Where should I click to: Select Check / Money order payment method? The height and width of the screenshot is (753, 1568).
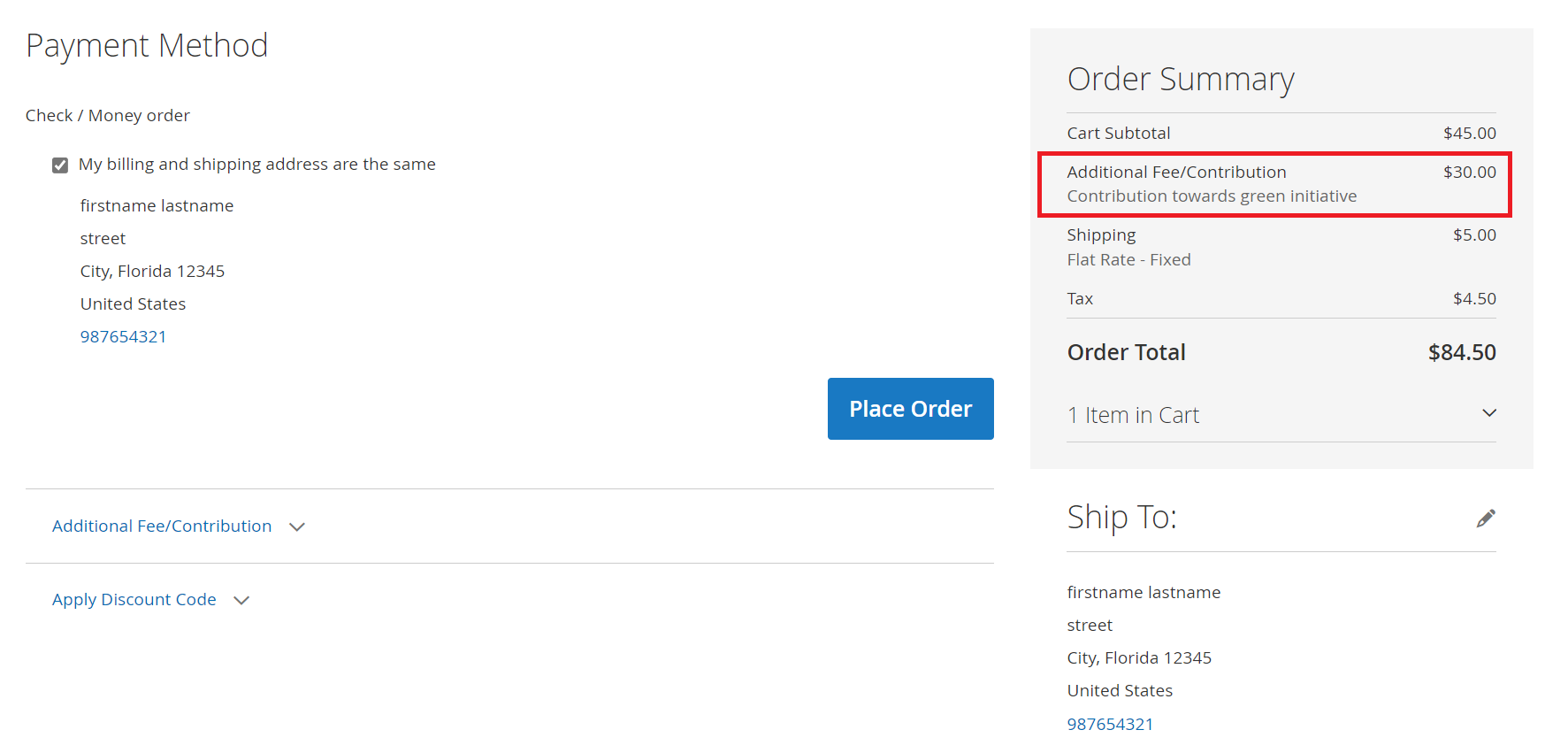(108, 116)
